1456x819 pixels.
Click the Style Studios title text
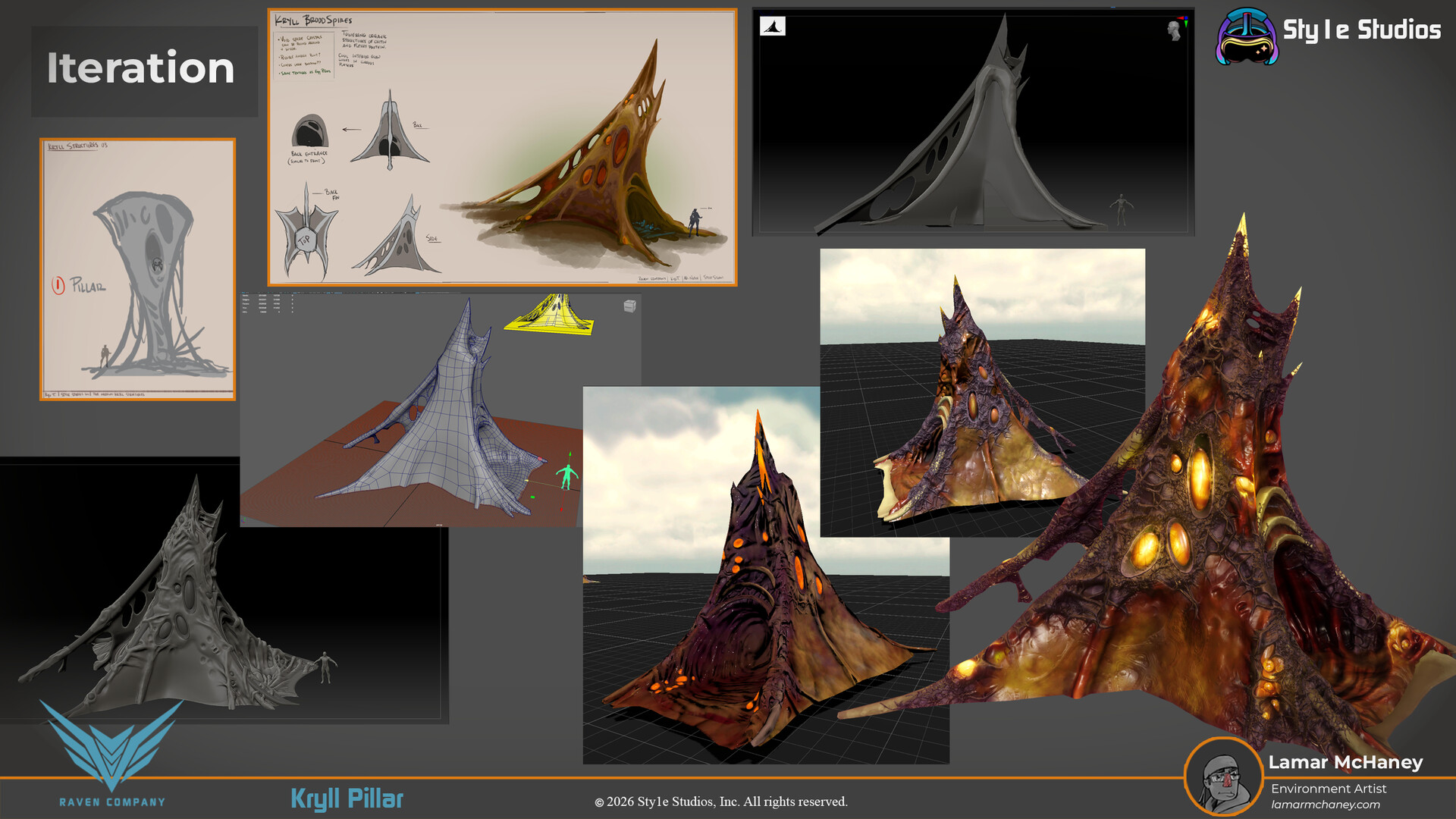(1361, 30)
